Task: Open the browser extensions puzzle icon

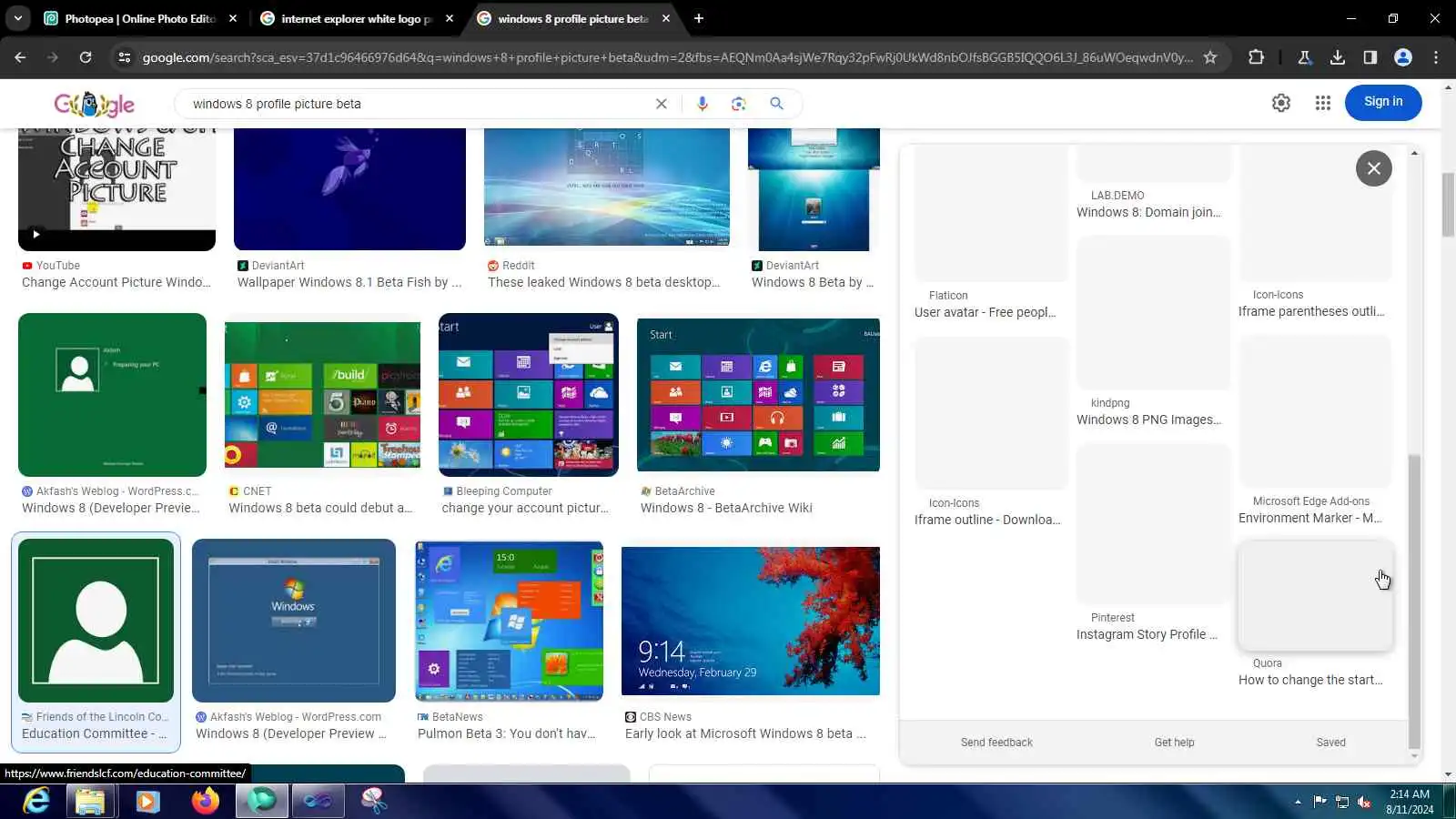Action: coord(1256,57)
